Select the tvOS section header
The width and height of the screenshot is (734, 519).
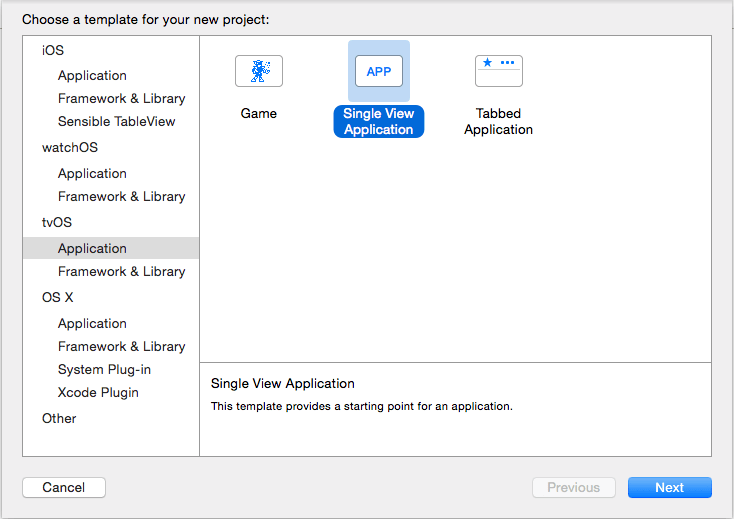click(57, 222)
